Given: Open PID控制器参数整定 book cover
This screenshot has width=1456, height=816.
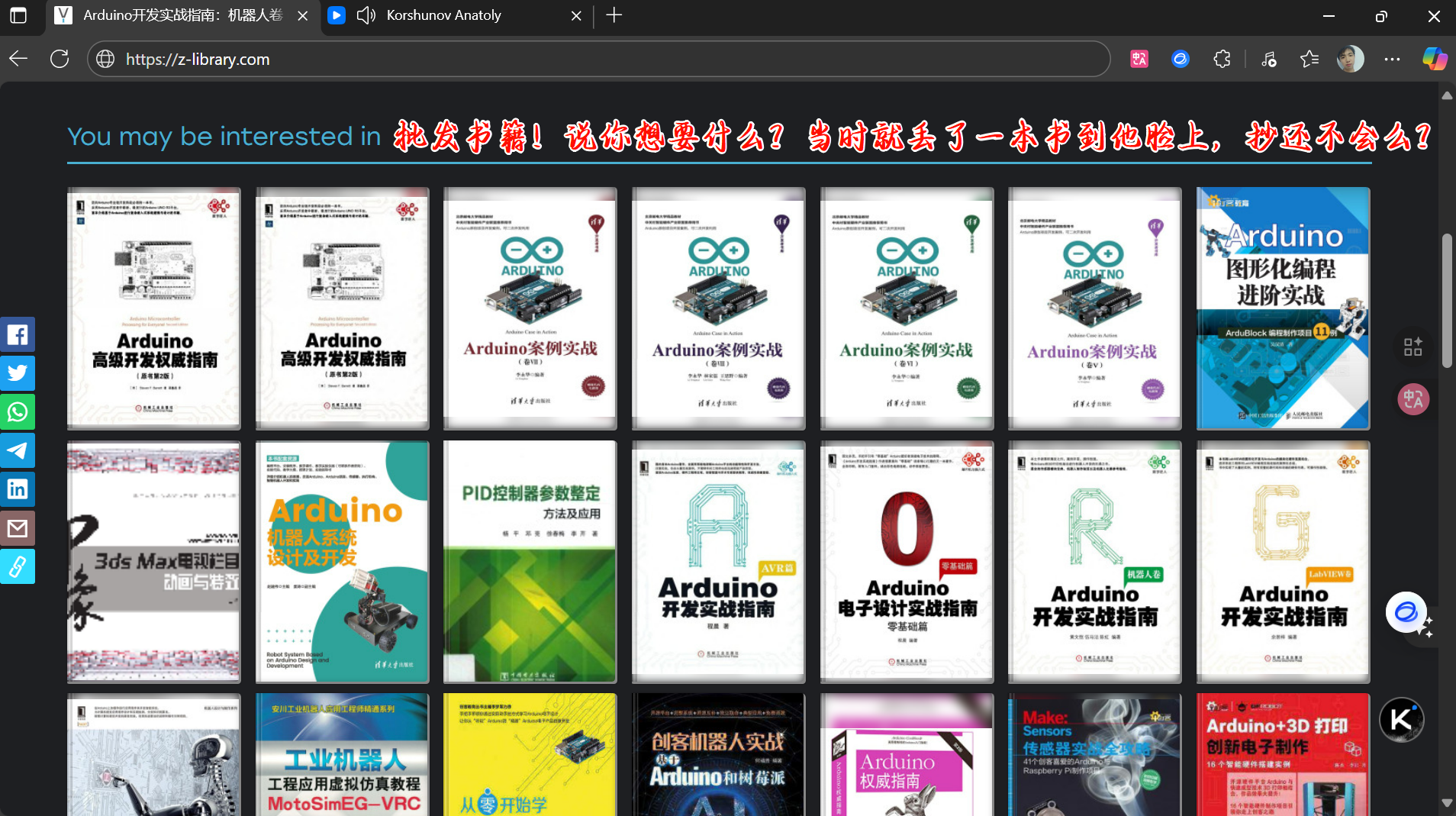Looking at the screenshot, I should click(530, 562).
